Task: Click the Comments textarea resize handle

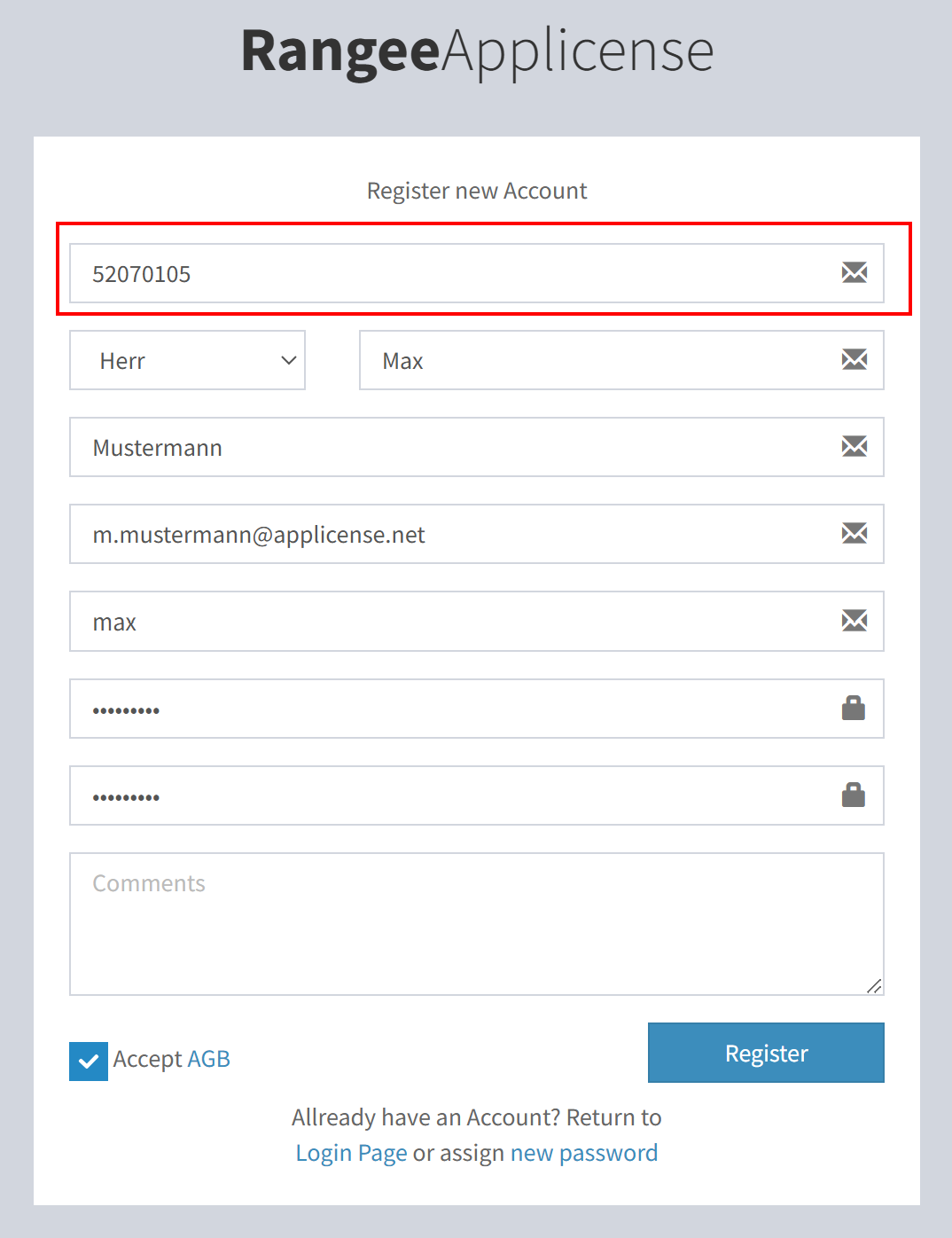Action: pyautogui.click(x=874, y=985)
